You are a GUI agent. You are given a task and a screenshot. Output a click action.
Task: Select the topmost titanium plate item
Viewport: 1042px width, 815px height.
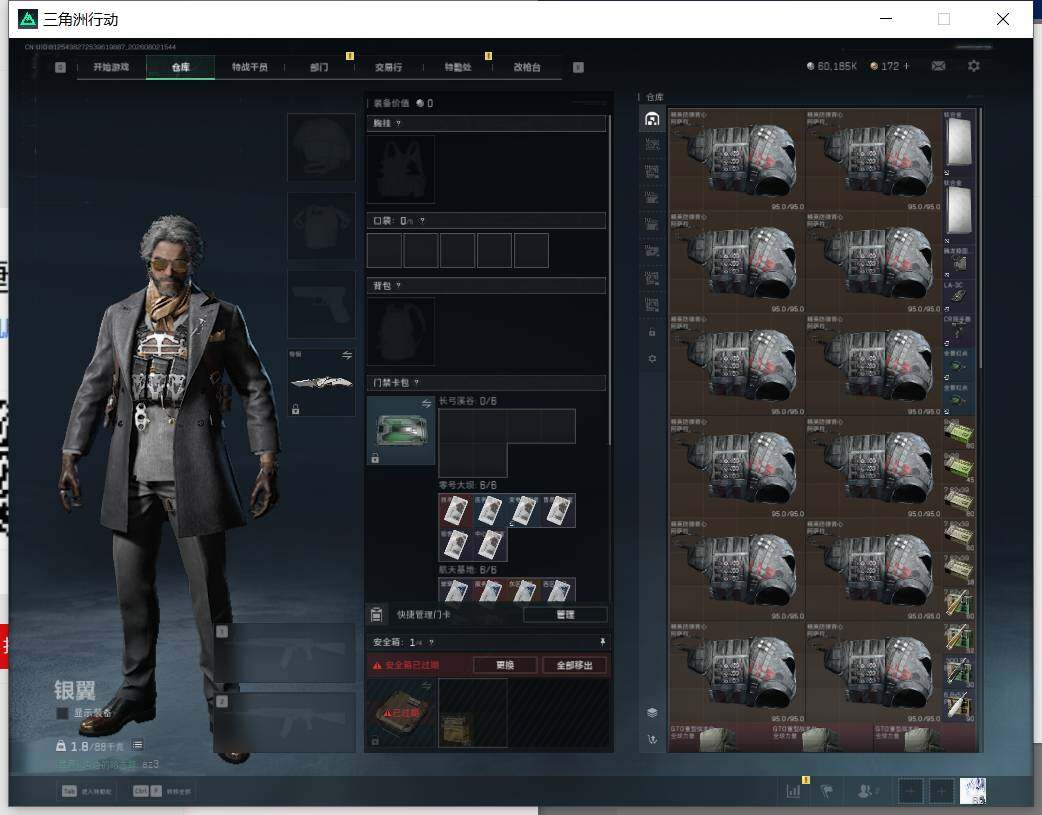tap(959, 143)
